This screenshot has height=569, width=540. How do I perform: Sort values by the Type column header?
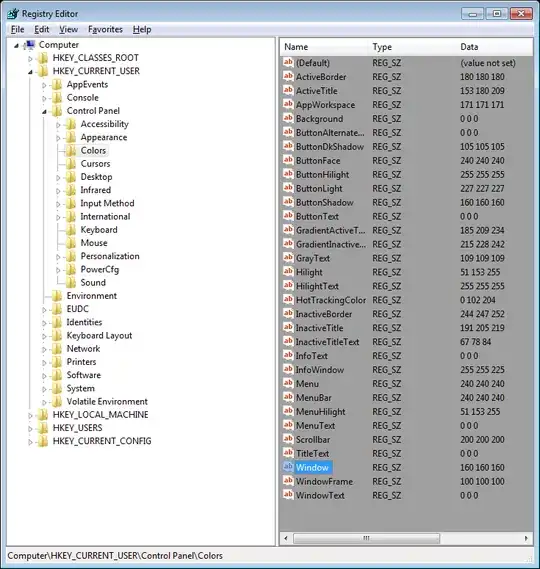[x=413, y=47]
